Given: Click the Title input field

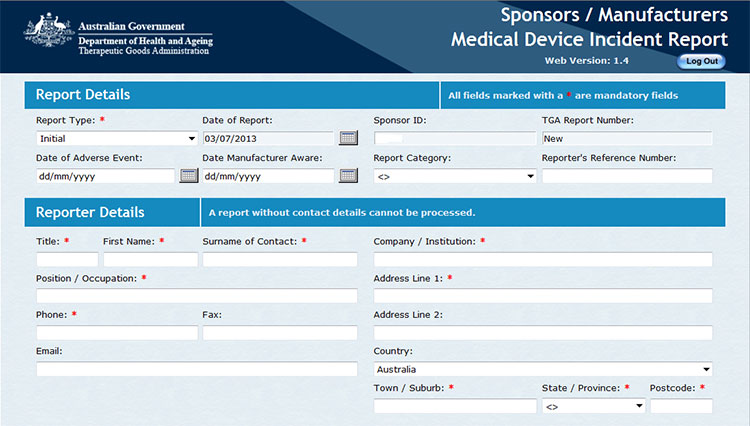Looking at the screenshot, I should point(67,259).
